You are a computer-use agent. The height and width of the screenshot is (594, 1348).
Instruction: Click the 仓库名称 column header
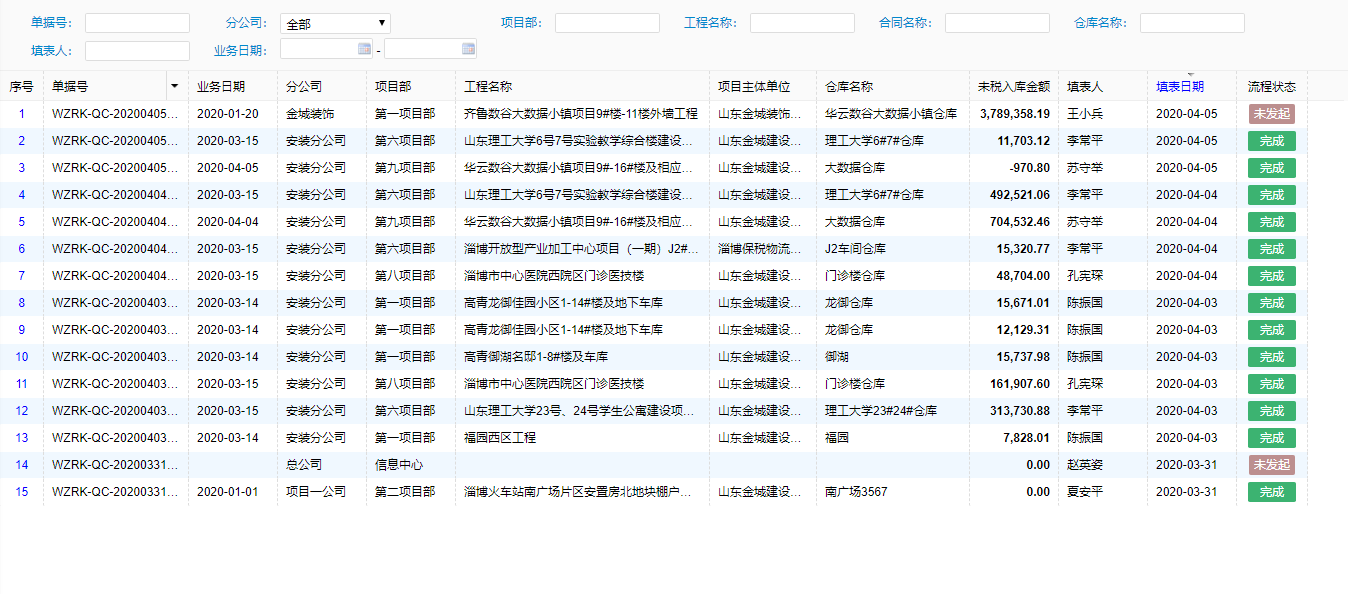point(849,87)
